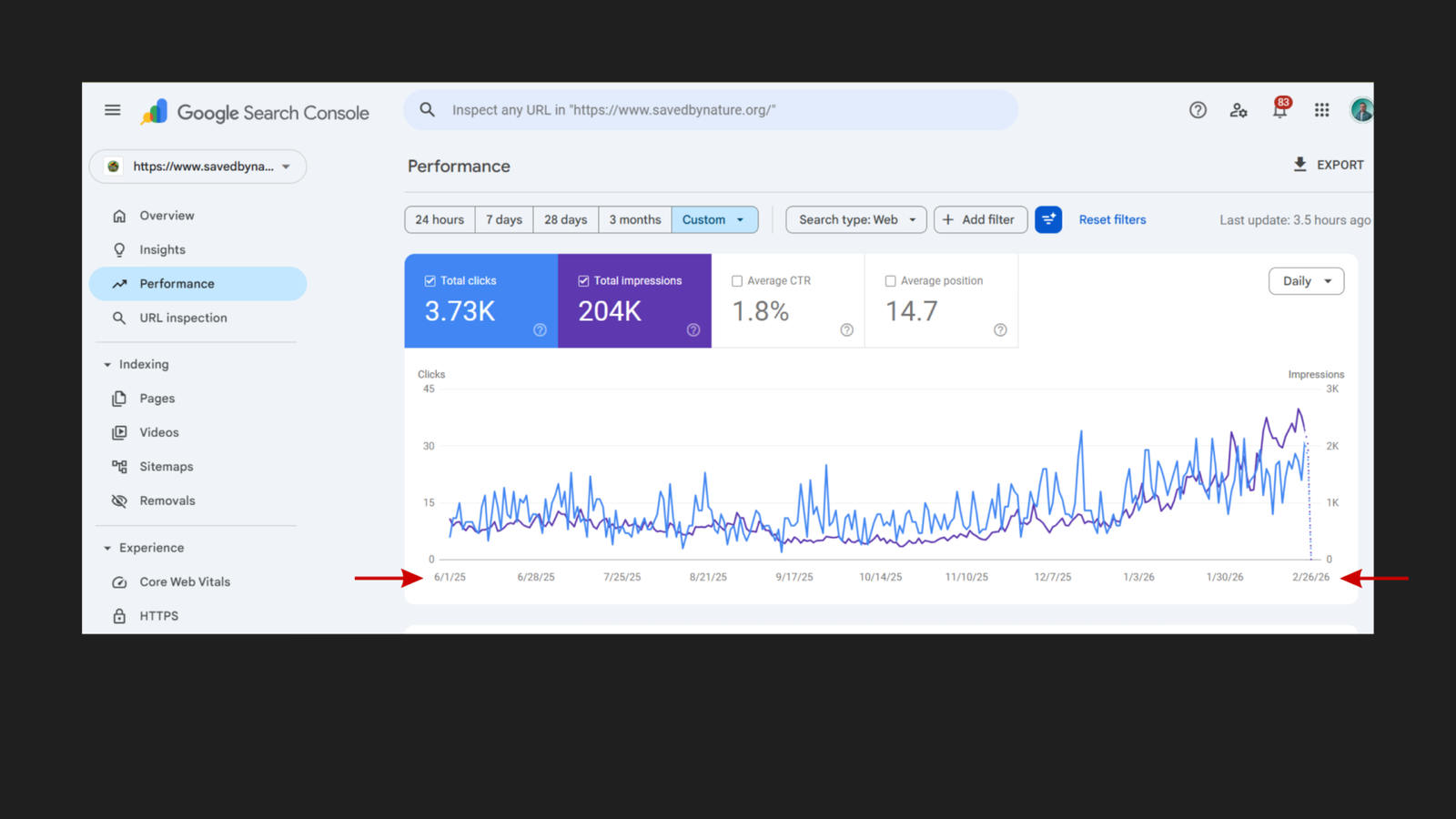Go to the Removals page

tap(167, 500)
